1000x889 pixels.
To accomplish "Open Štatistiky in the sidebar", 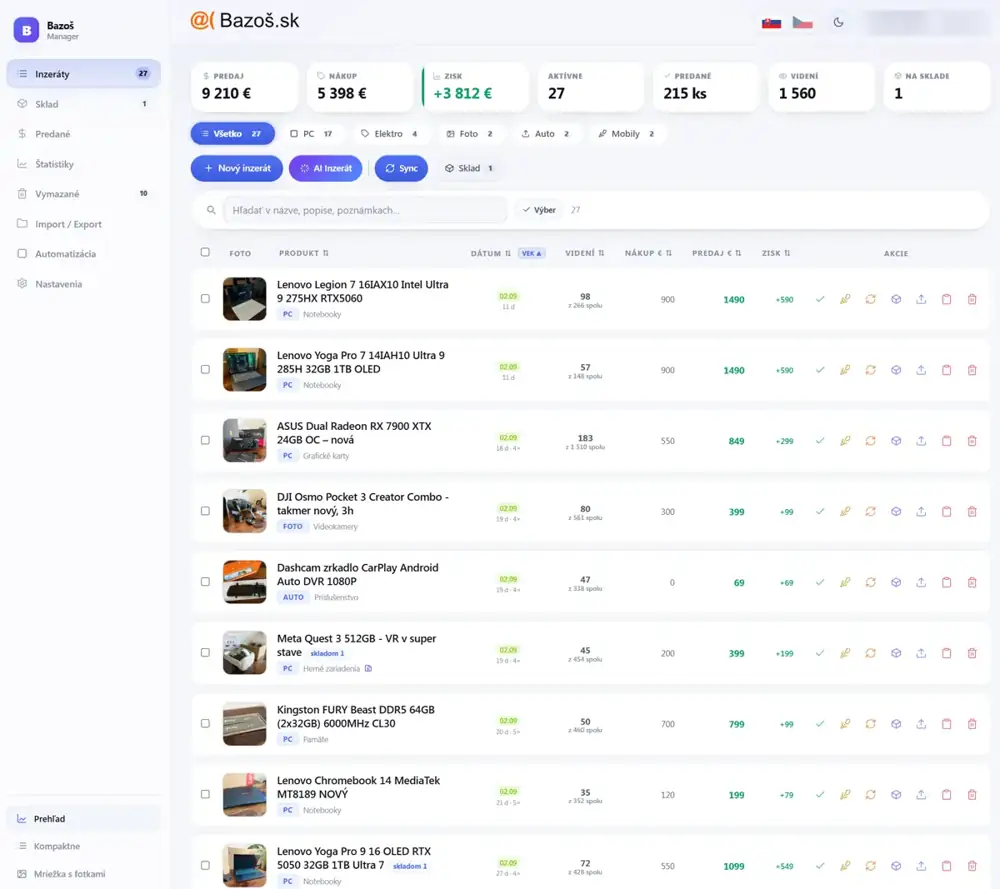I will tap(84, 164).
